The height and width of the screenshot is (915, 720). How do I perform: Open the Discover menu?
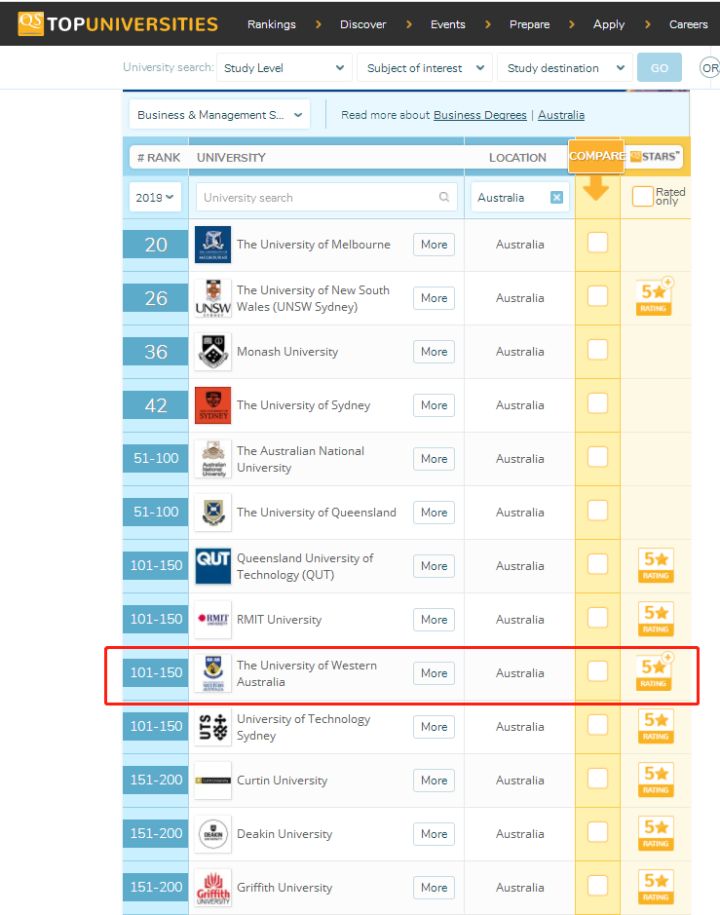(x=363, y=24)
